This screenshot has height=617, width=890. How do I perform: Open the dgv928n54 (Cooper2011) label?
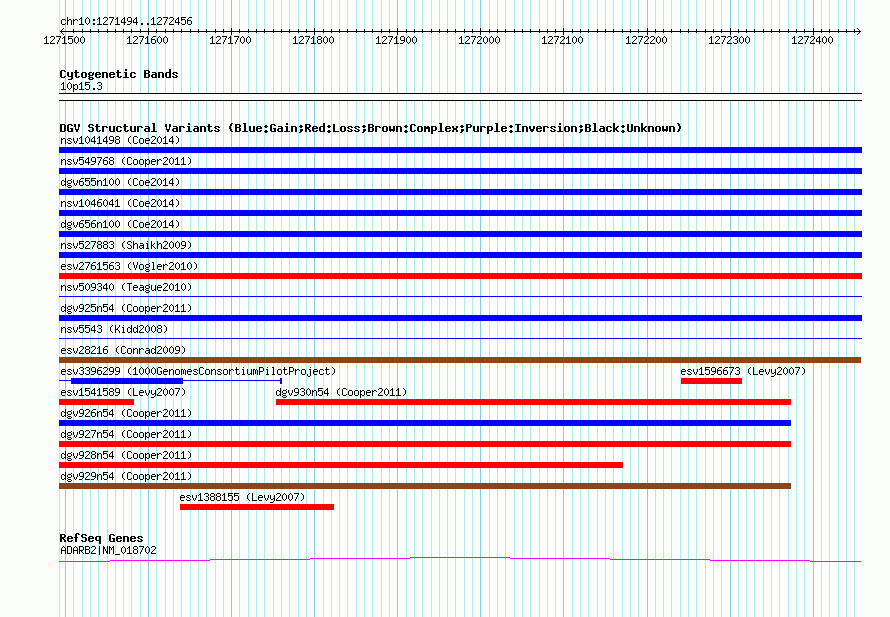[126, 455]
